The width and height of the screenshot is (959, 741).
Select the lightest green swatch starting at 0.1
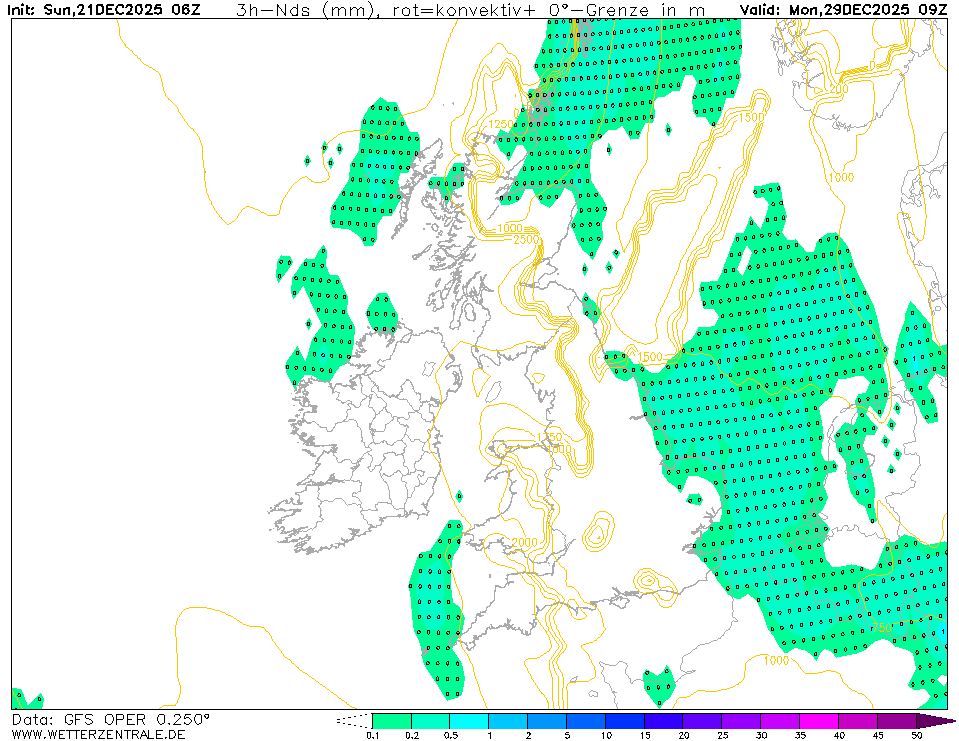[x=391, y=721]
